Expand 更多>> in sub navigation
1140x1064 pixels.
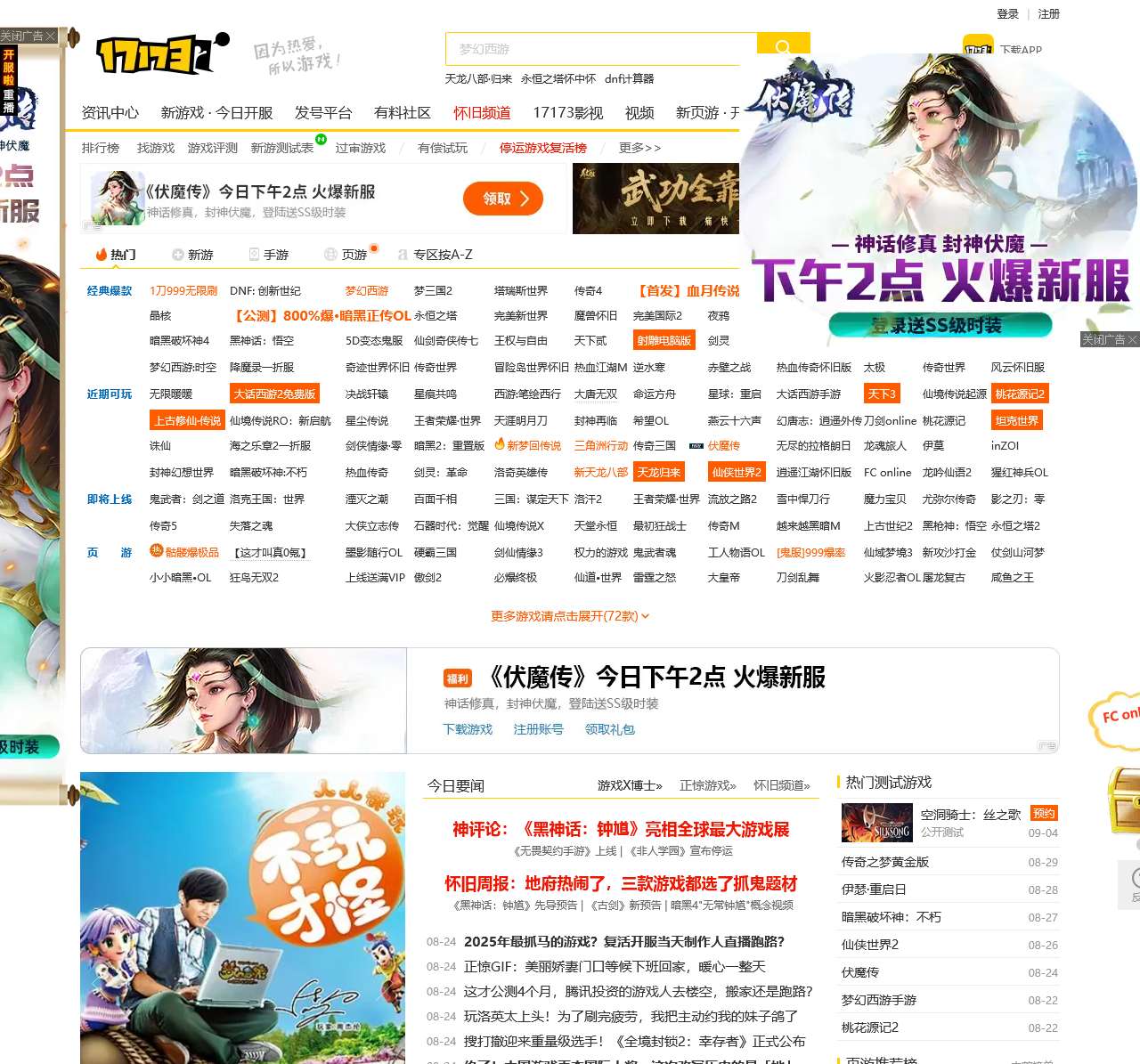pyautogui.click(x=640, y=148)
